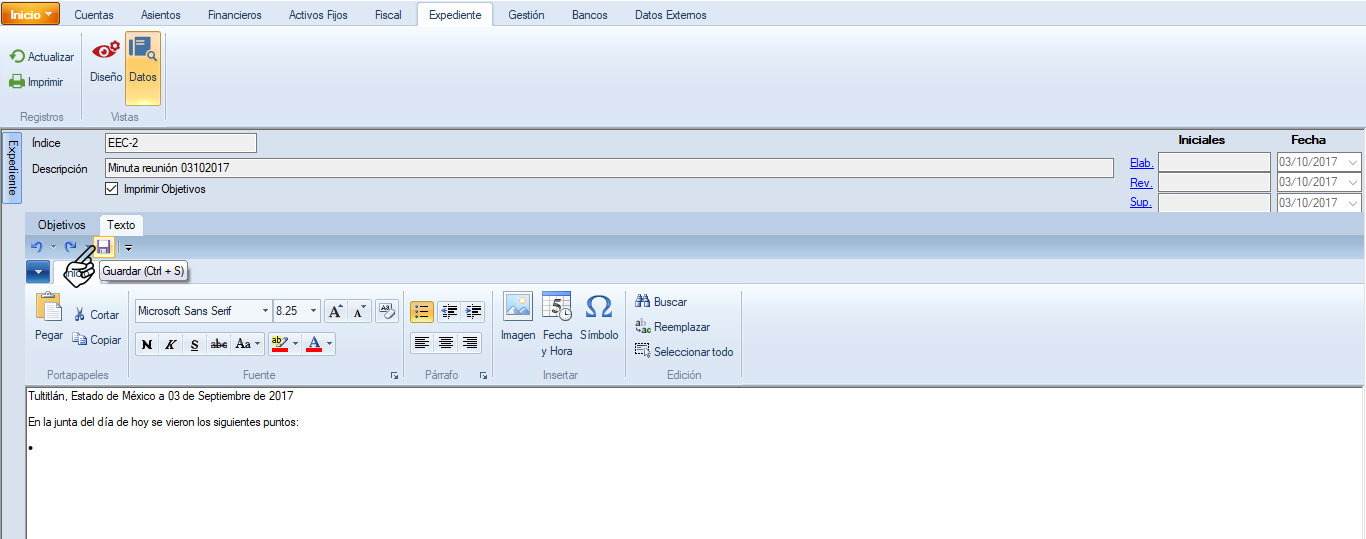Open the Símbolo omega picker
Viewport: 1366px width, 539px height.
598,317
